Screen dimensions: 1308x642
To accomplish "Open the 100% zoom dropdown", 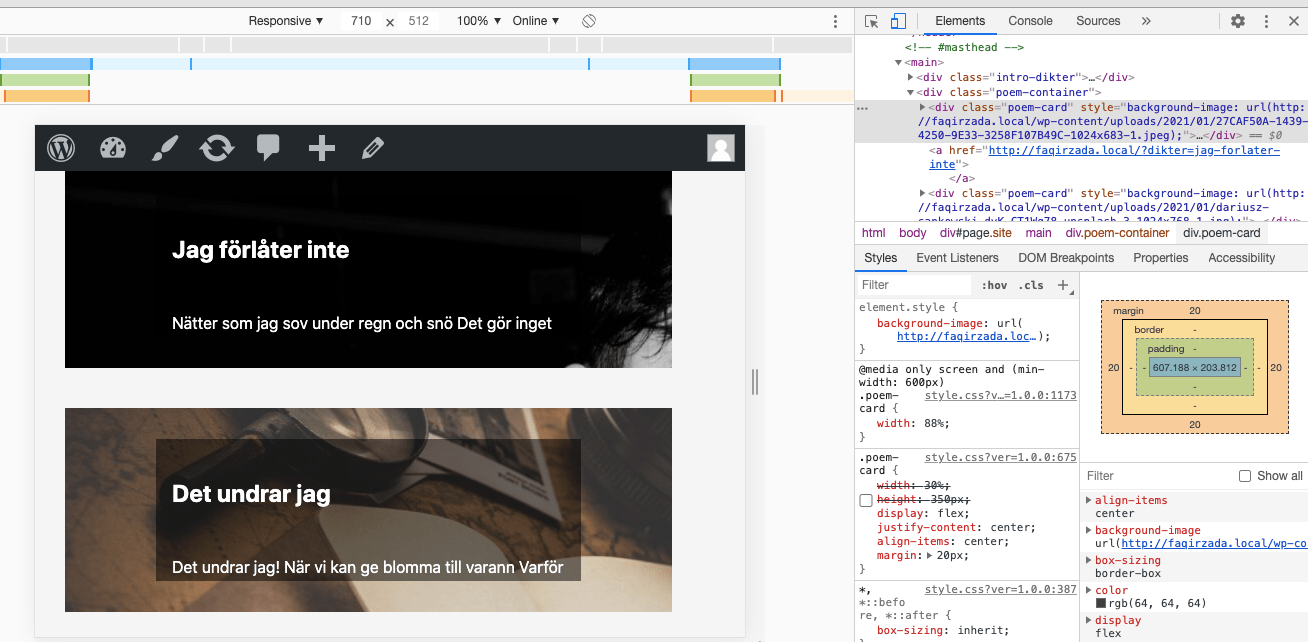I will click(479, 21).
